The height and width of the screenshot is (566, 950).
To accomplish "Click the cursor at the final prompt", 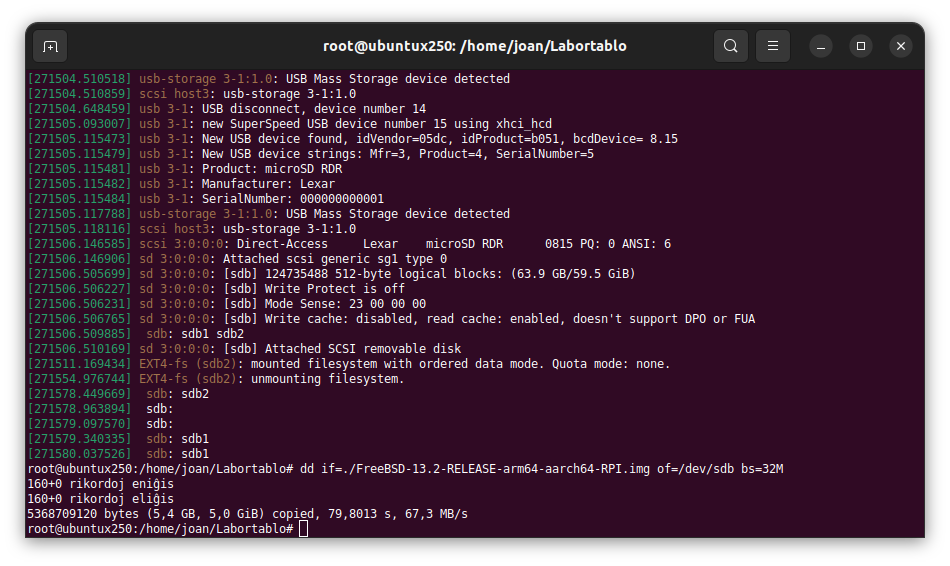I will pyautogui.click(x=304, y=529).
